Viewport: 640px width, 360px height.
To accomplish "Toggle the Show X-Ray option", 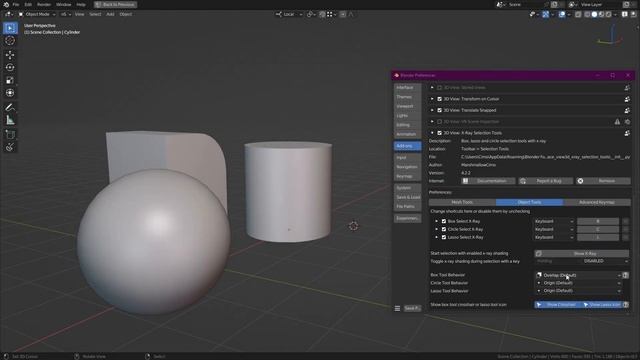I will pos(581,253).
